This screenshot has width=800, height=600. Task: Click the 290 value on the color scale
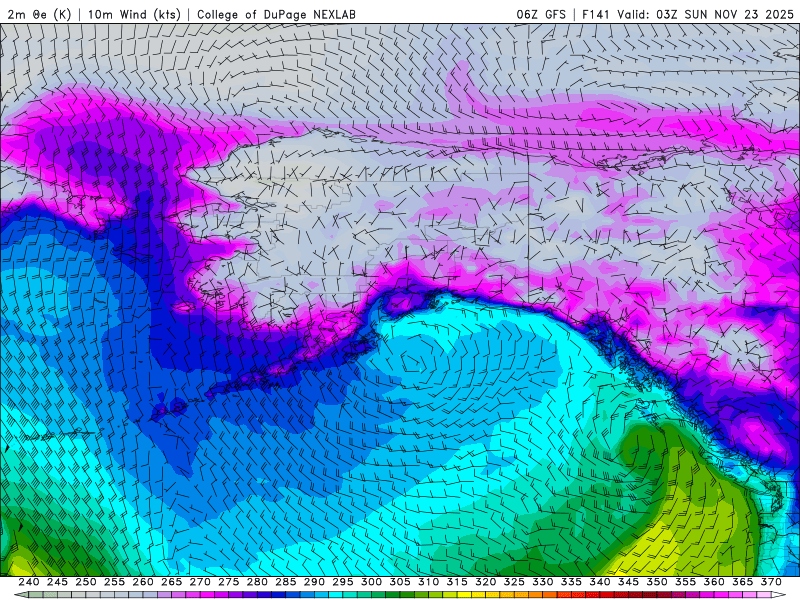point(314,582)
